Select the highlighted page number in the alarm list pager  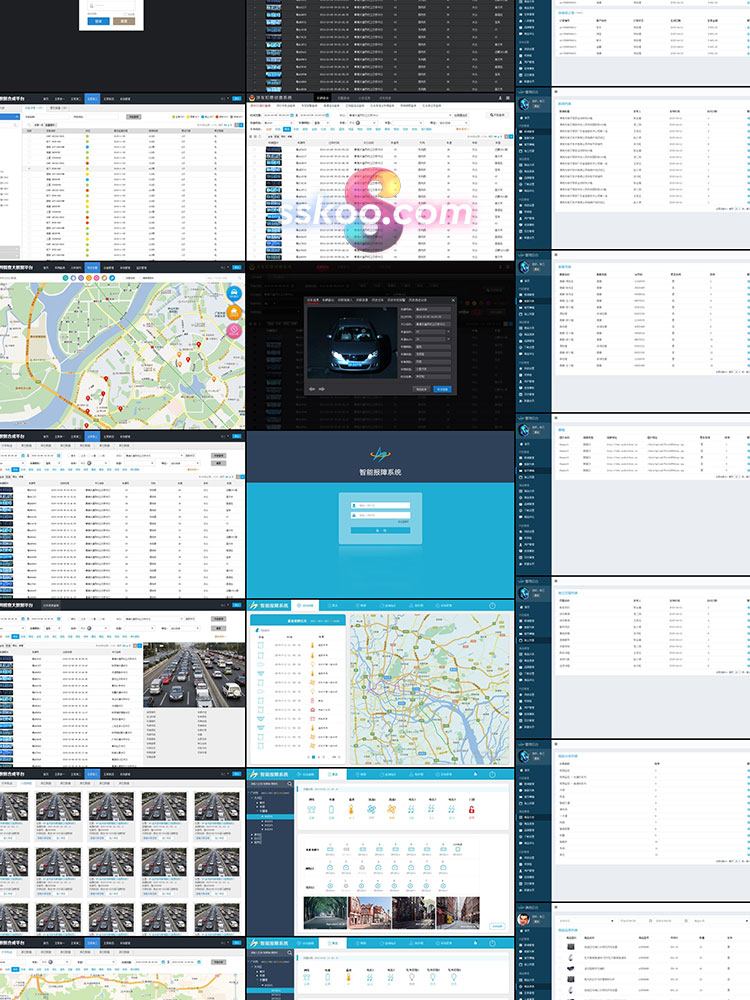click(313, 757)
